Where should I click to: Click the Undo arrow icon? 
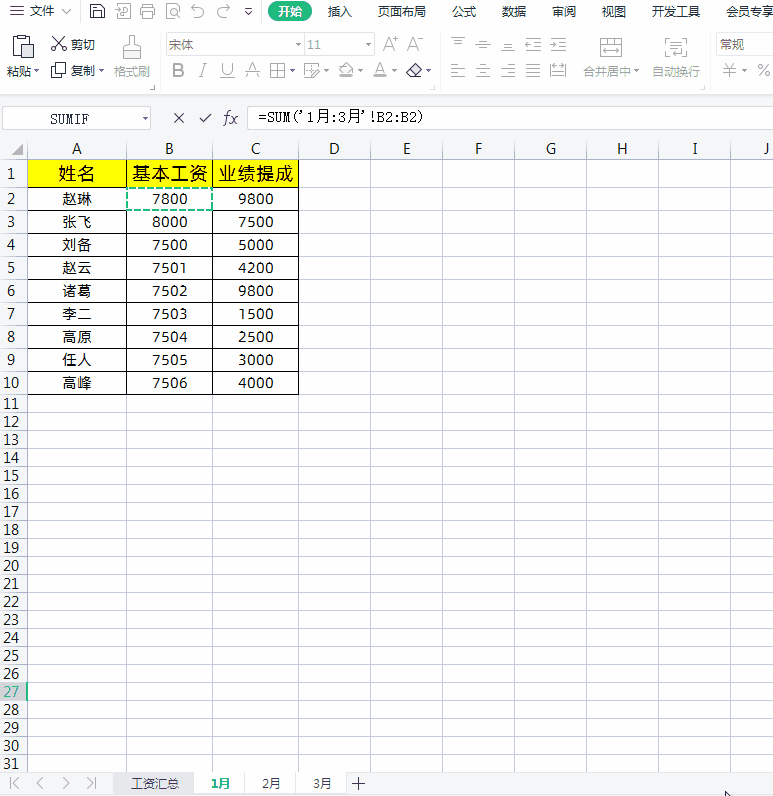point(198,11)
